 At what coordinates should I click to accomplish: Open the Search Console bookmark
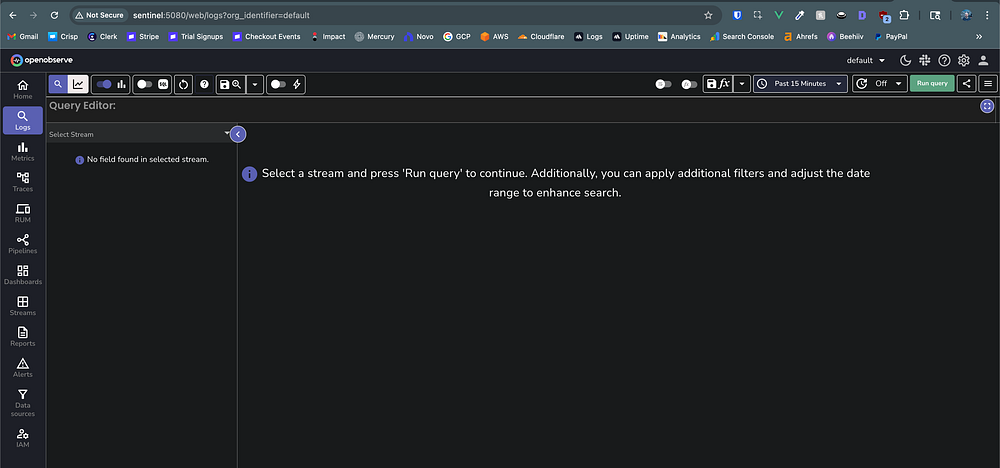click(742, 36)
